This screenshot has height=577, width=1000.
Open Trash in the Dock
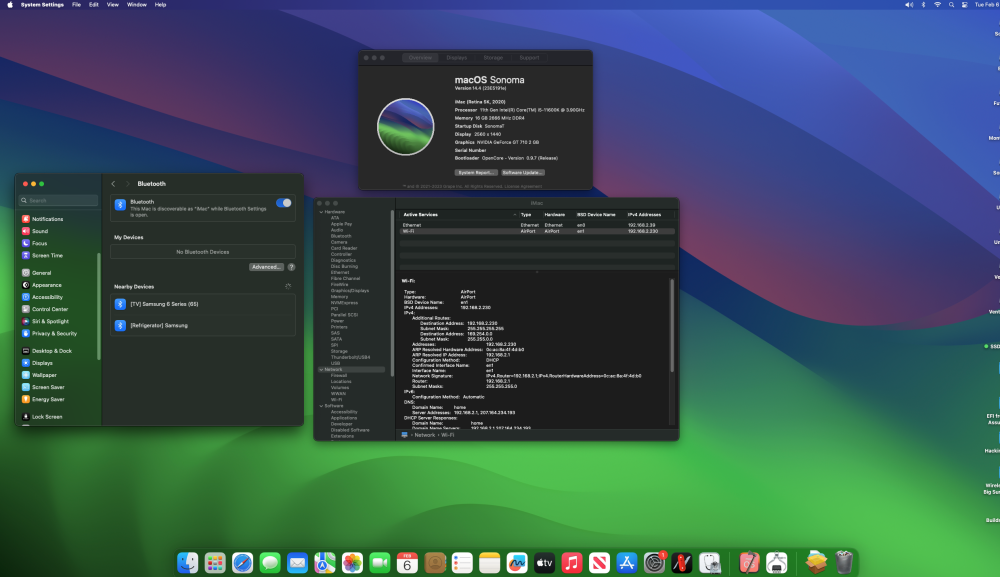(844, 563)
